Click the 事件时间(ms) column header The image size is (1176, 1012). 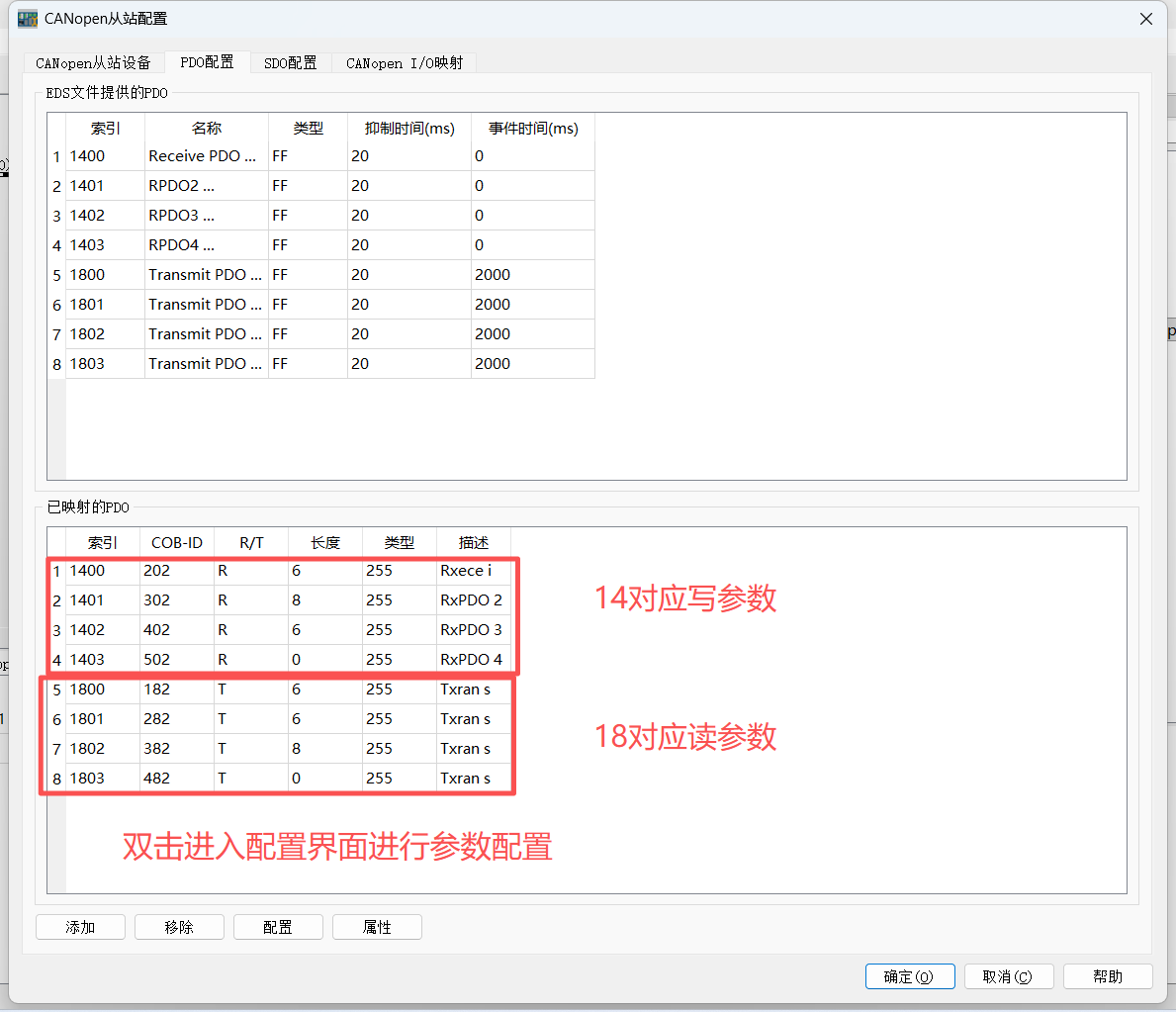tap(533, 129)
